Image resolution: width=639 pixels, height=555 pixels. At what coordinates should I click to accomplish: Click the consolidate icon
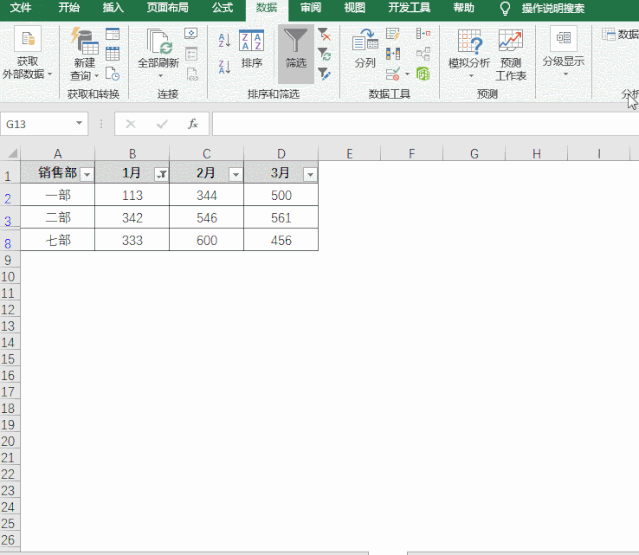coord(423,34)
